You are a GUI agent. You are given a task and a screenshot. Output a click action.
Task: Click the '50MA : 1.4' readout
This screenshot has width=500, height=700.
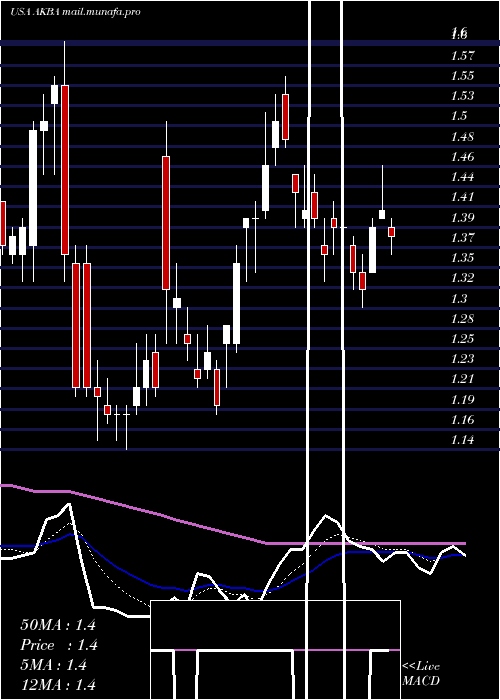click(x=58, y=625)
